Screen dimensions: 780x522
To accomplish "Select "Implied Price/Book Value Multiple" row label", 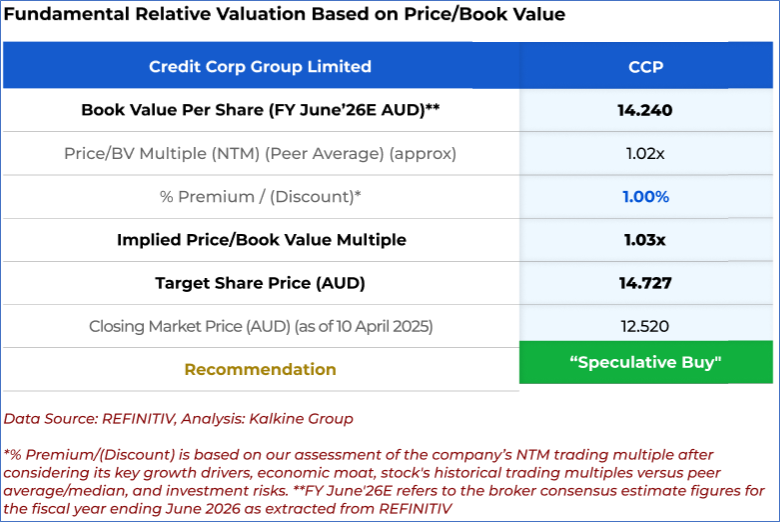I will click(x=260, y=240).
